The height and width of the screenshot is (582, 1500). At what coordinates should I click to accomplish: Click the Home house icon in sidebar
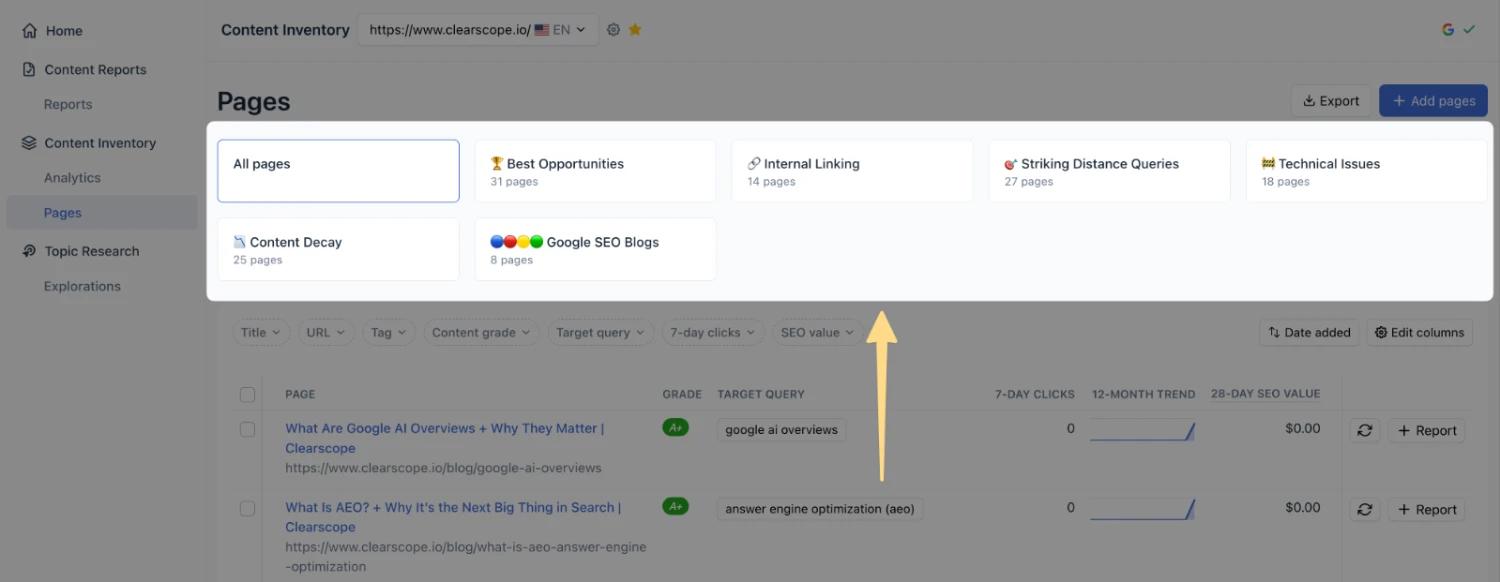tap(30, 31)
